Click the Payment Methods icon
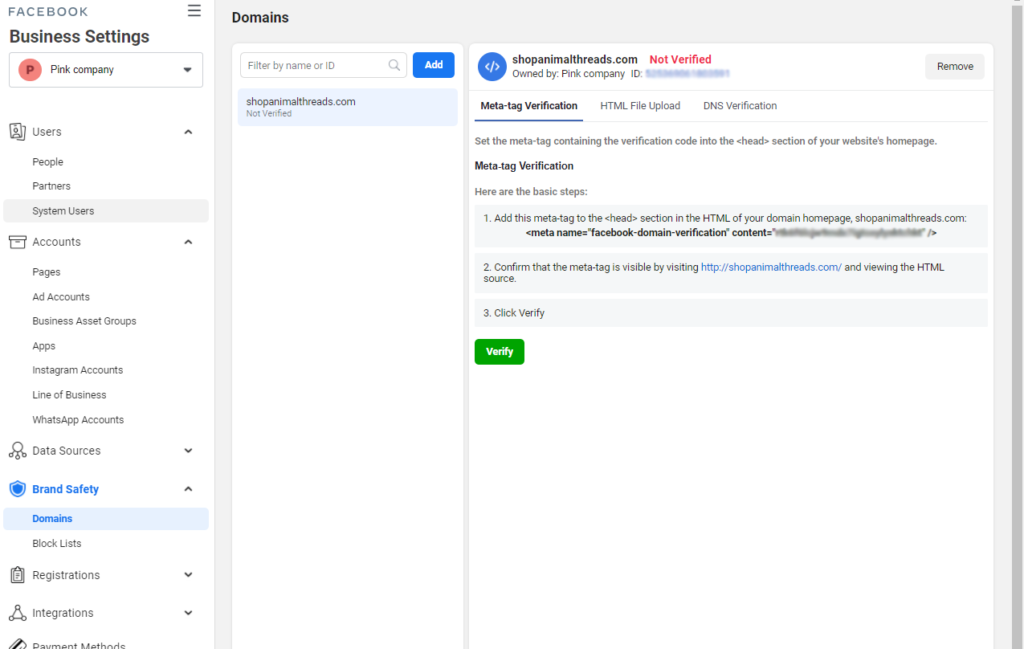Image resolution: width=1024 pixels, height=649 pixels. click(18, 644)
